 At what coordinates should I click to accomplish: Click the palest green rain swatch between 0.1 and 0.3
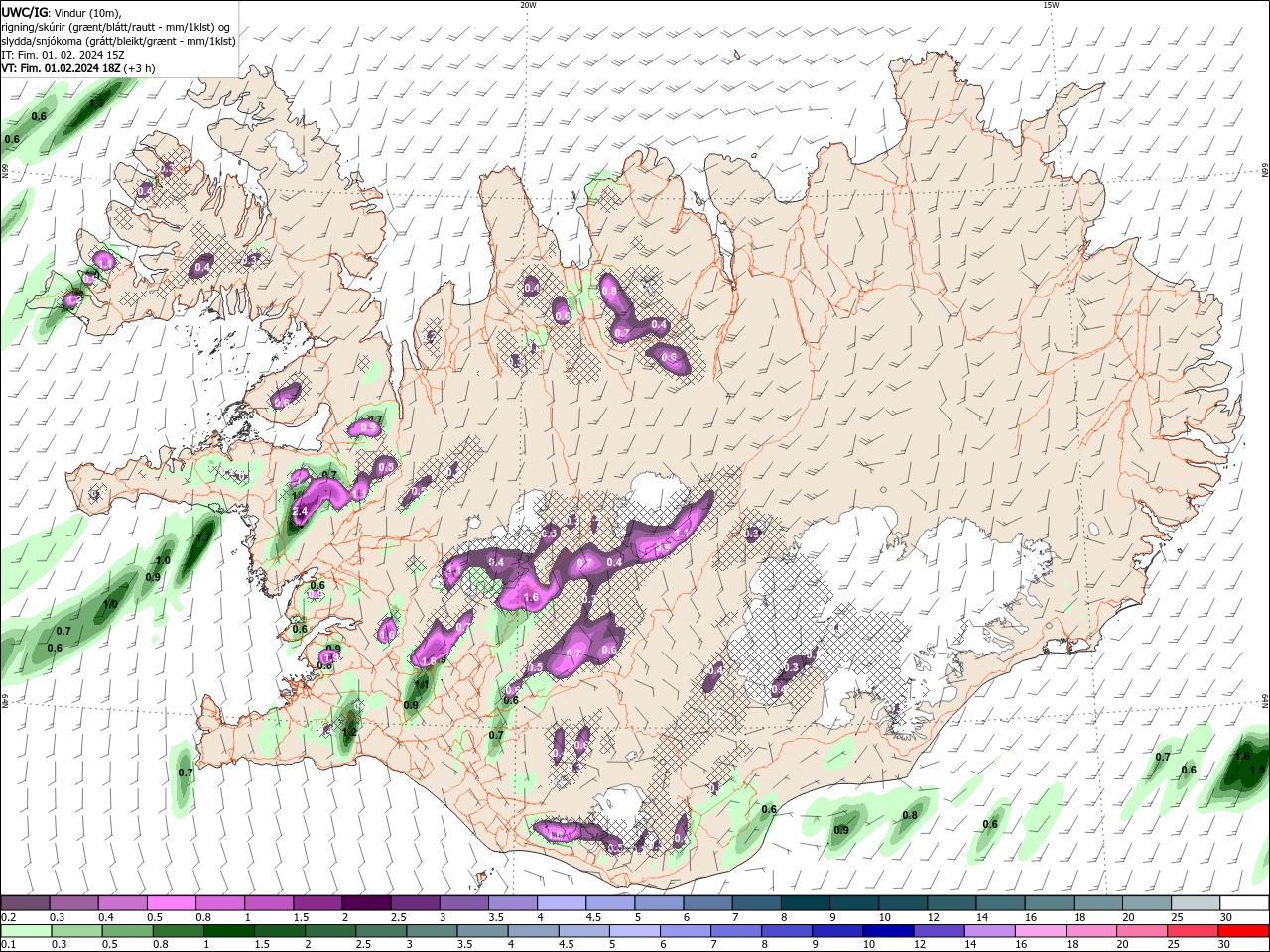pos(25,931)
